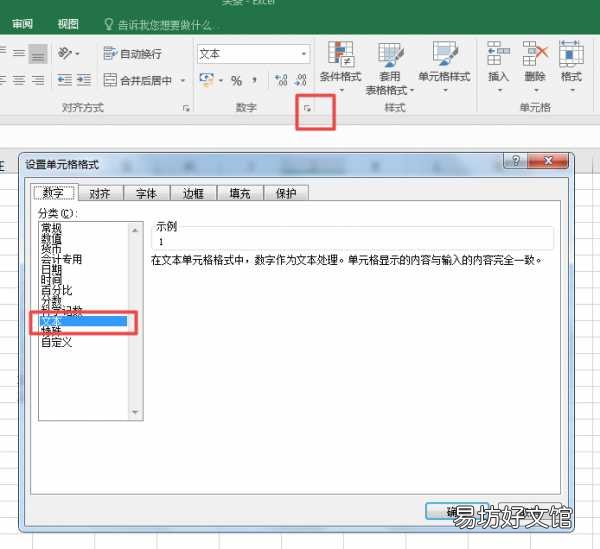Expand the arrow under 插入

coord(500,90)
